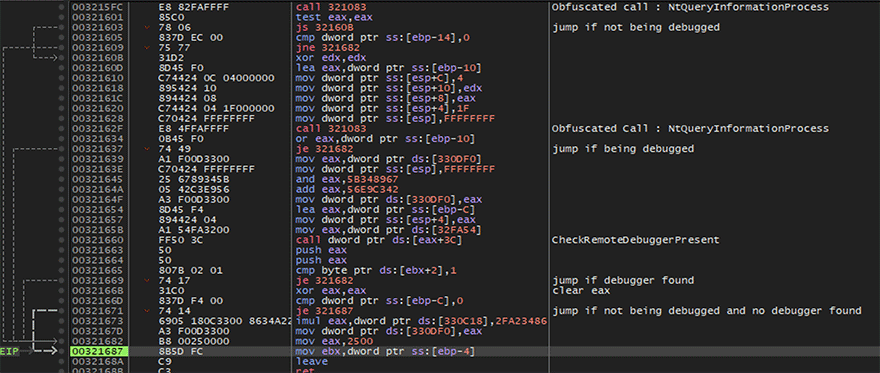Select comment jump if being debugged

point(623,149)
